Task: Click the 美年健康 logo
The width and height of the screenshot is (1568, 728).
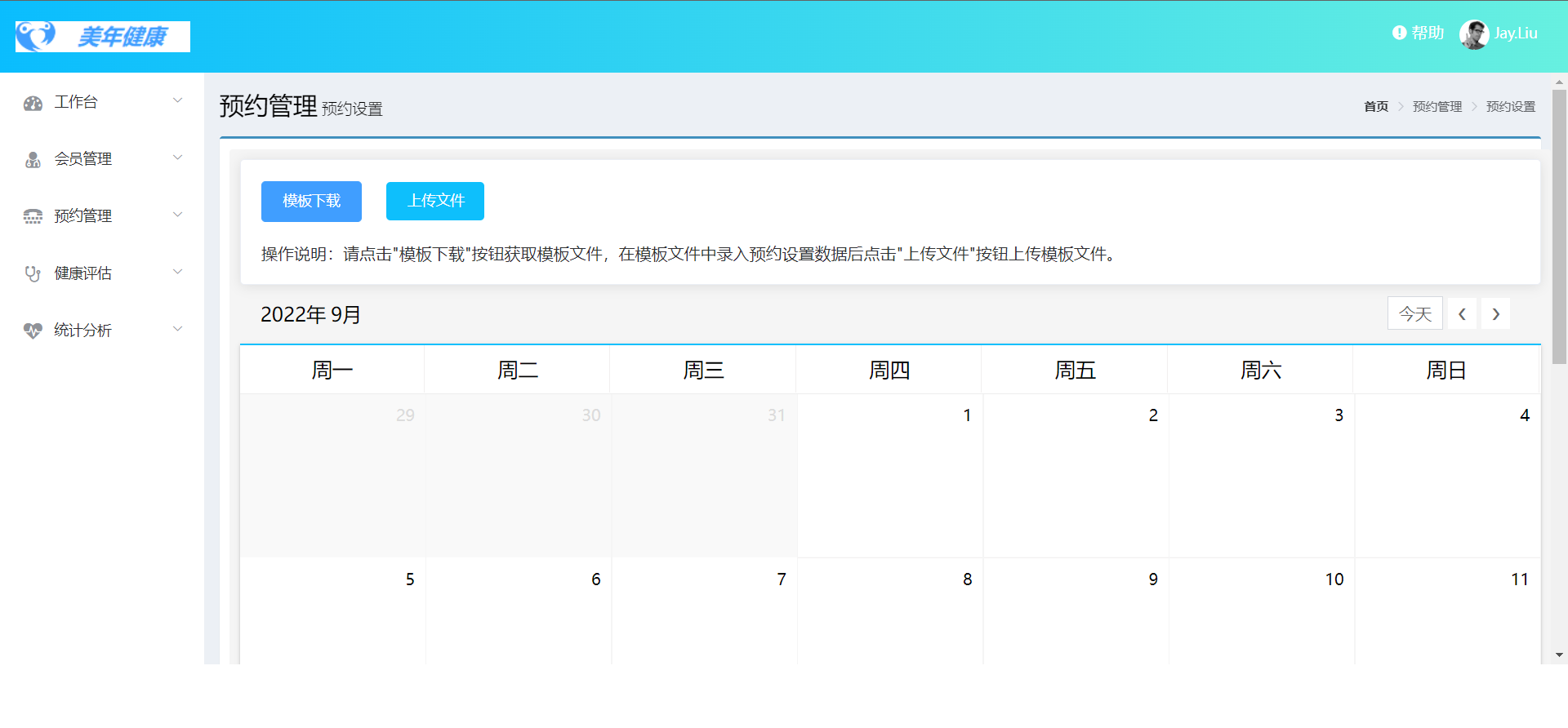Action: 103,37
